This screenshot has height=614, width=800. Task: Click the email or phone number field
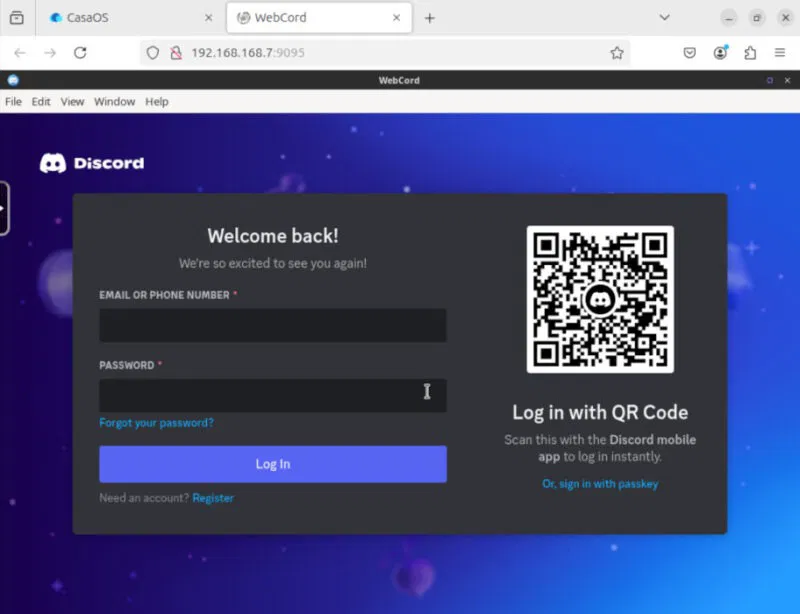point(272,325)
